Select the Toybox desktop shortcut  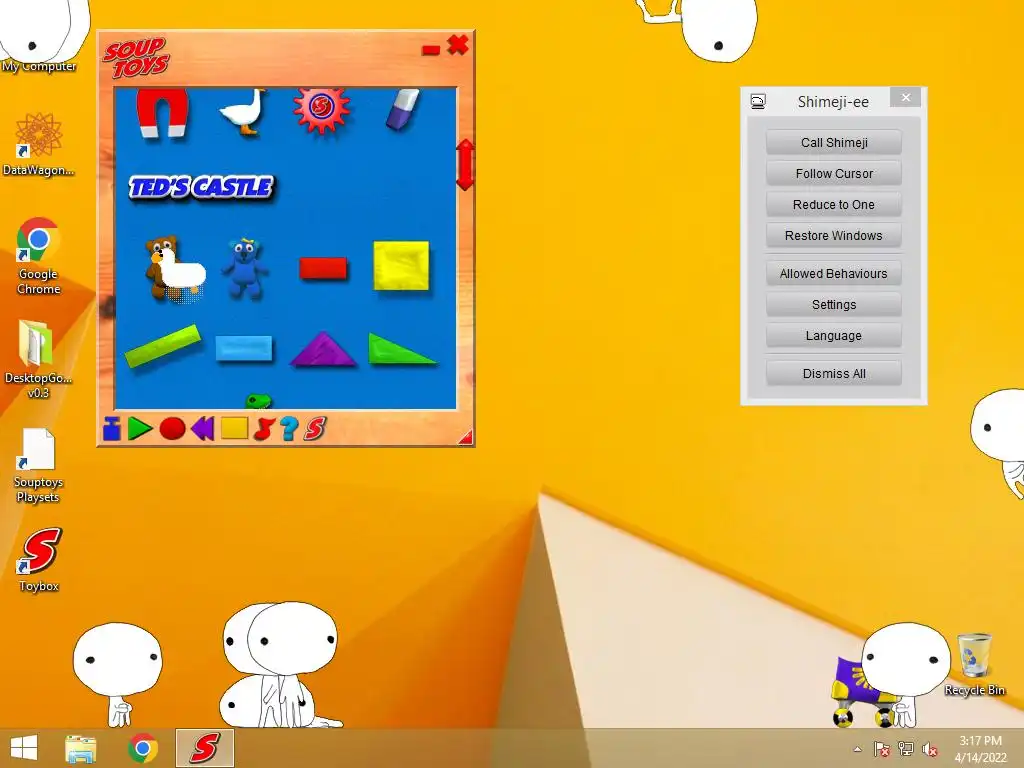[39, 560]
